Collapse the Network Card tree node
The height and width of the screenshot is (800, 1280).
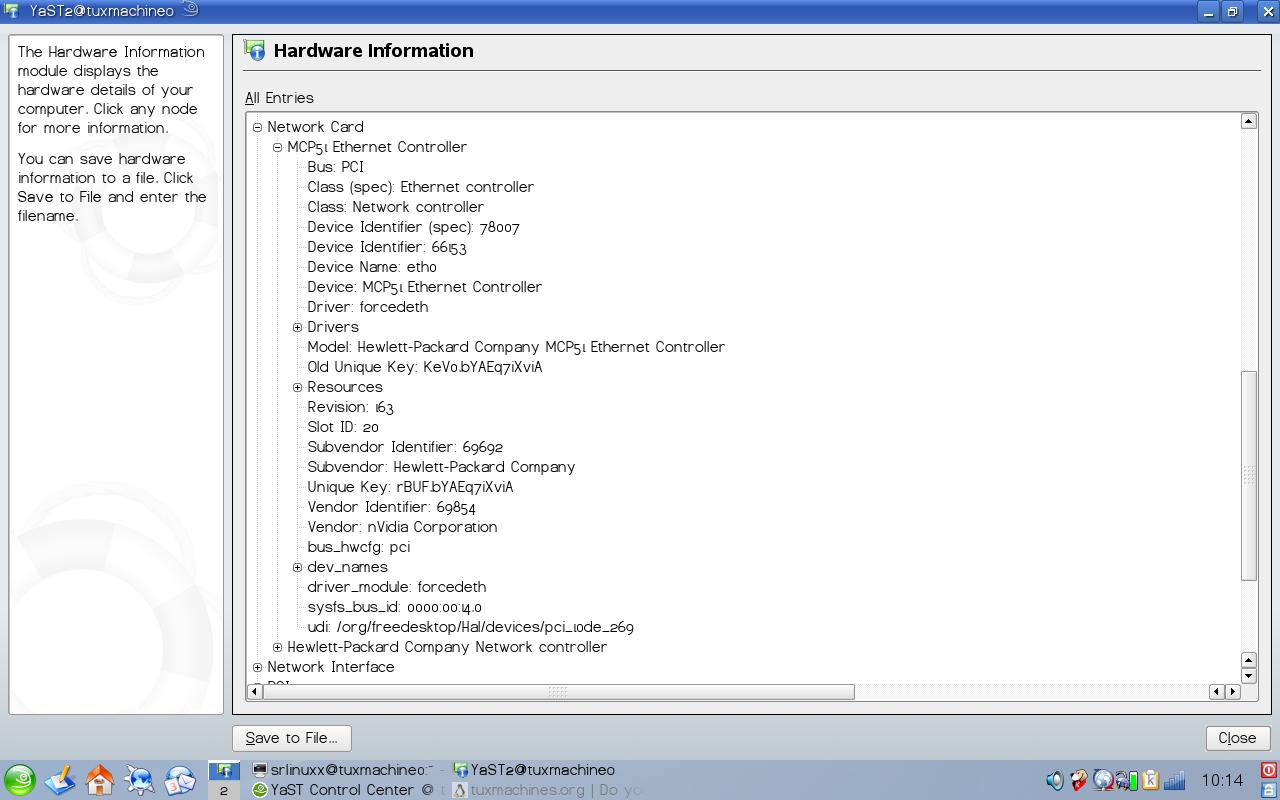point(258,127)
